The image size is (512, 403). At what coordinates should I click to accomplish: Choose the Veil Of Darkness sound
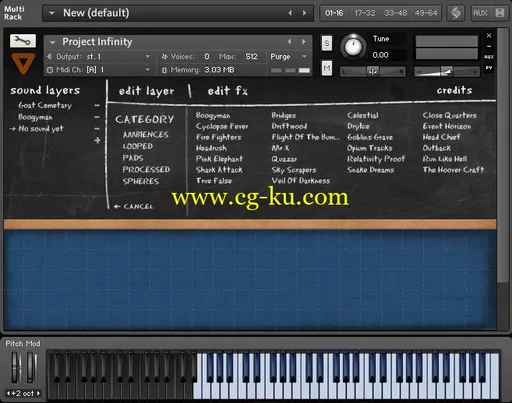(x=301, y=181)
